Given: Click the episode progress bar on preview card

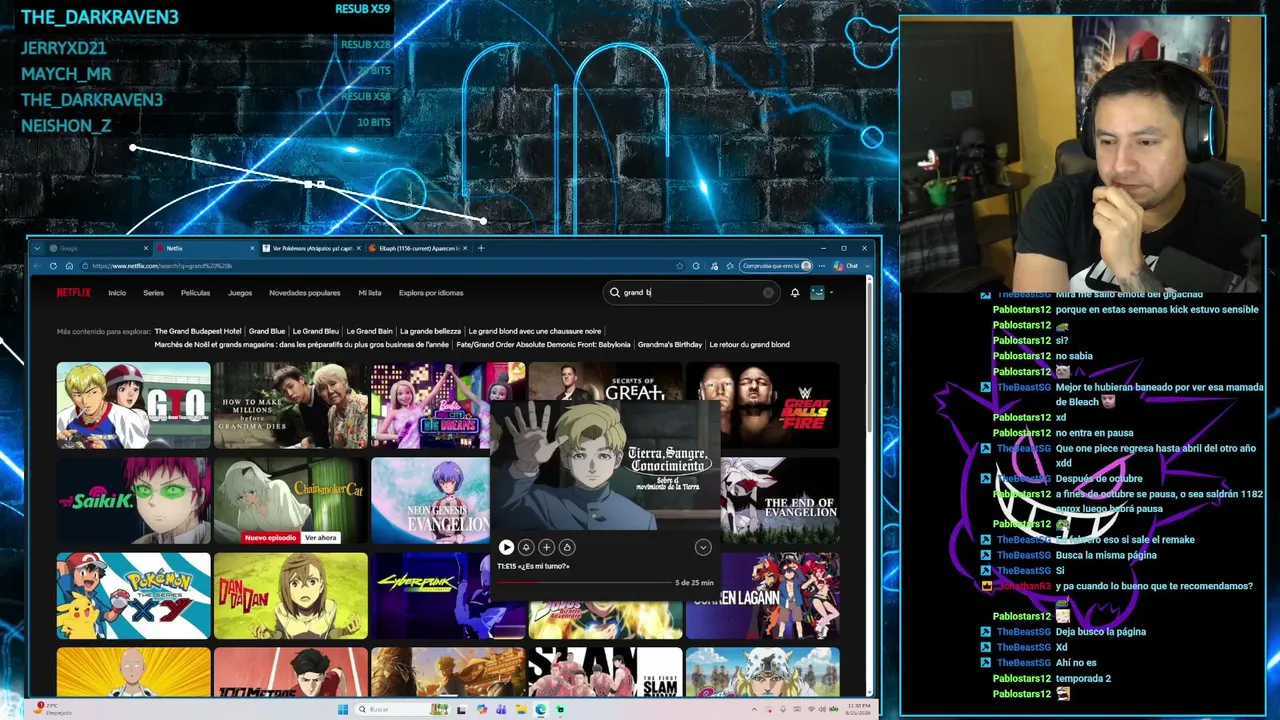Looking at the screenshot, I should tap(584, 582).
